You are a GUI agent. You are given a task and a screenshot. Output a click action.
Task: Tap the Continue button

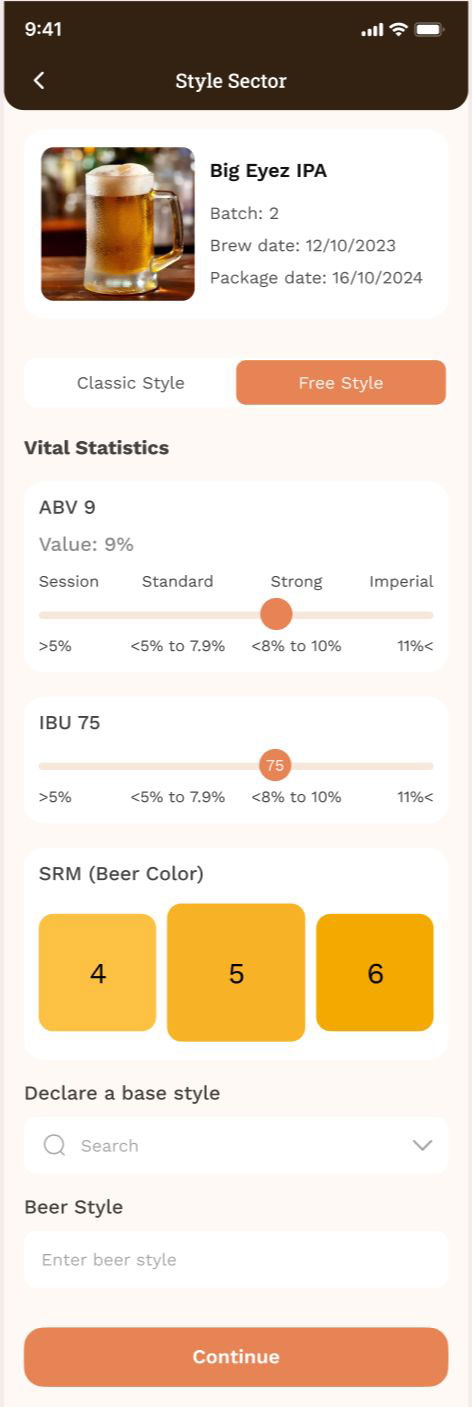[236, 1357]
